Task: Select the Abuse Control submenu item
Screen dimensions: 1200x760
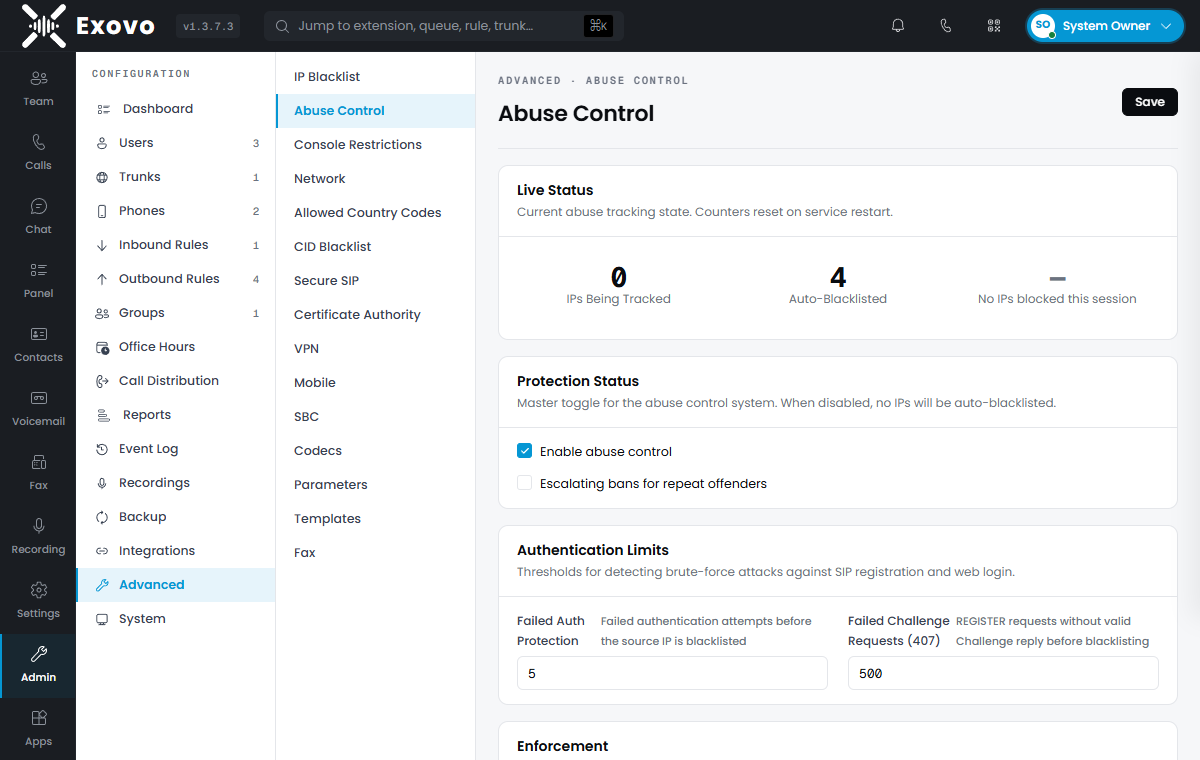Action: coord(376,111)
